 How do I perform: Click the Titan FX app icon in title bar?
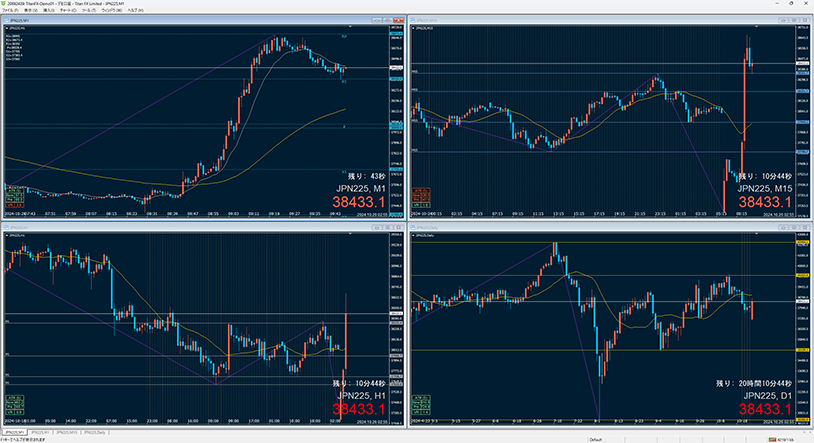(x=4, y=3)
